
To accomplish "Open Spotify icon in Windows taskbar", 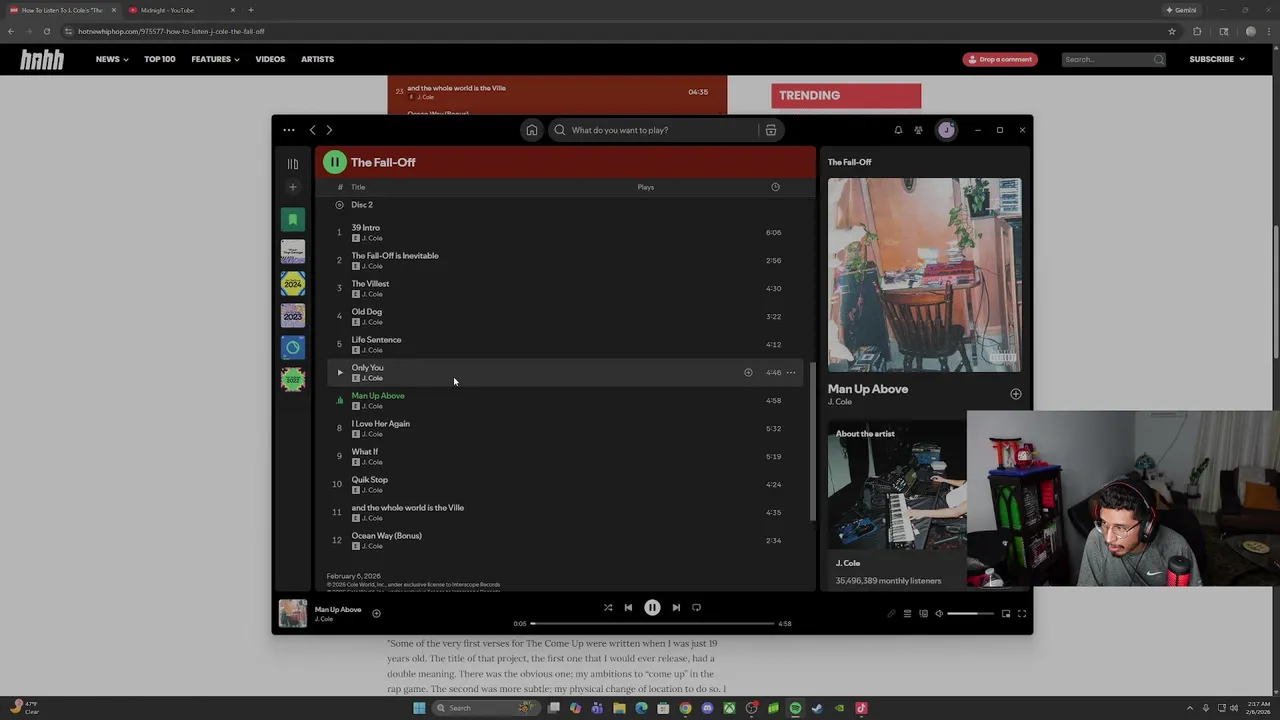I will pos(795,708).
